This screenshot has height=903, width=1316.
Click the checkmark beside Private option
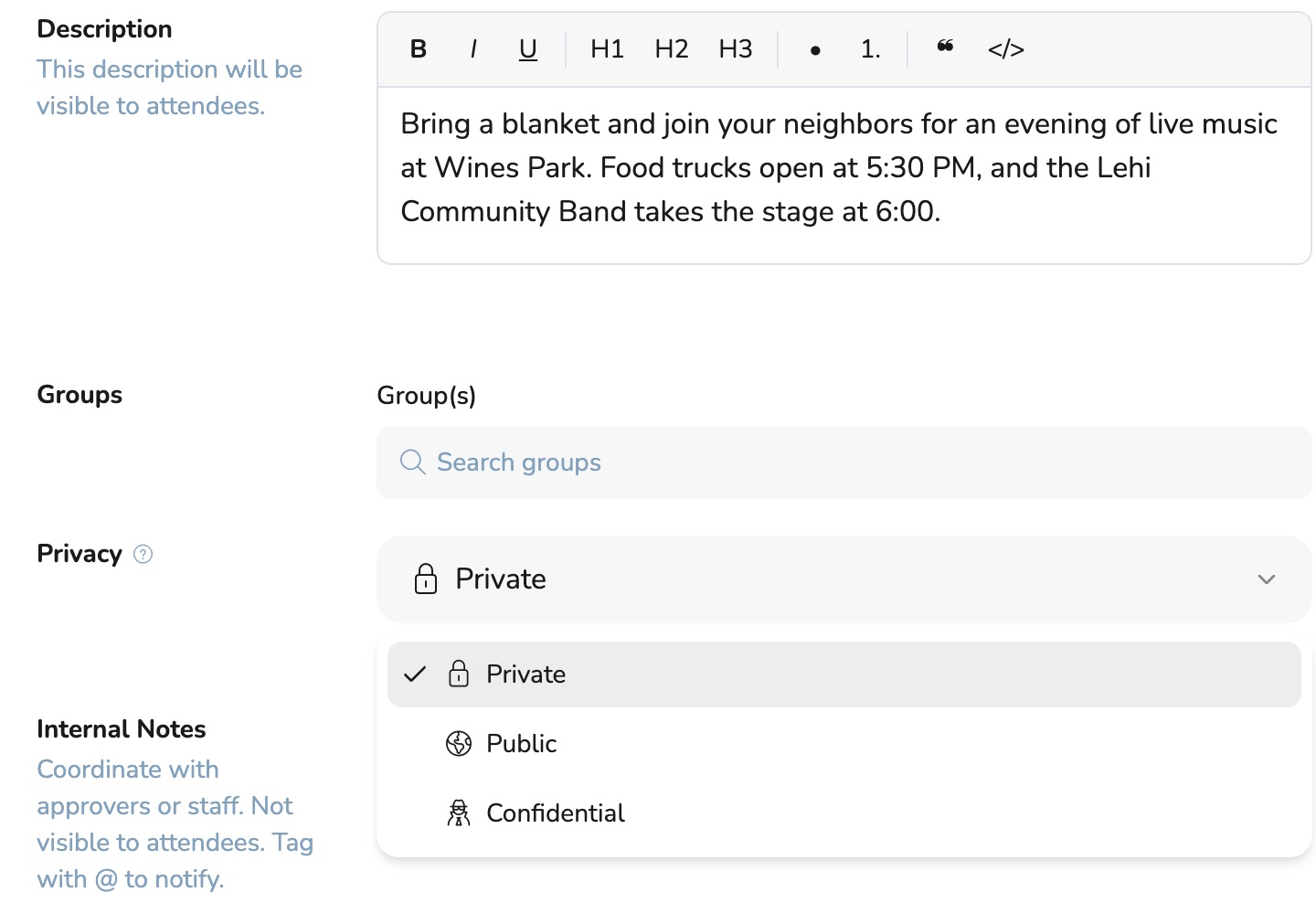click(415, 675)
